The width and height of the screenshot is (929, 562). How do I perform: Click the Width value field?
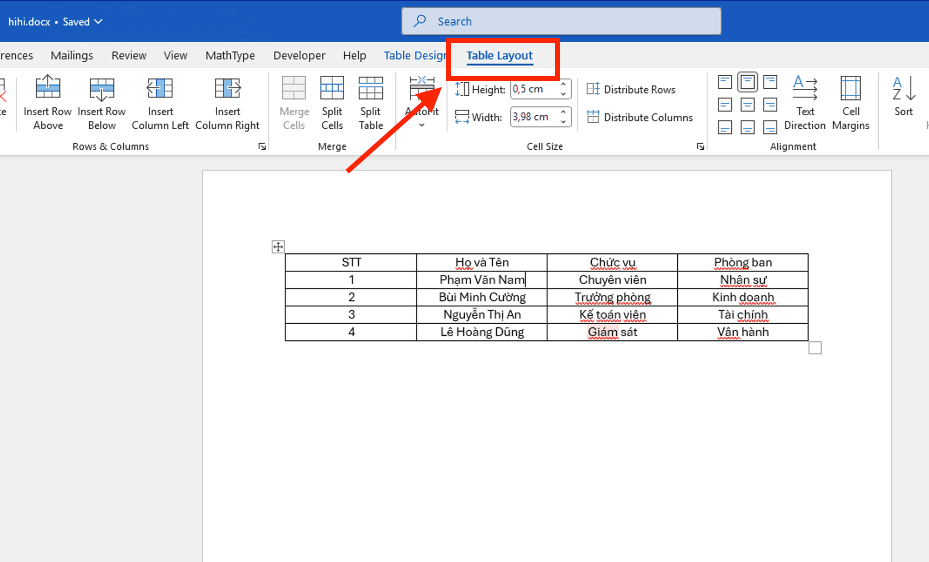(x=534, y=117)
